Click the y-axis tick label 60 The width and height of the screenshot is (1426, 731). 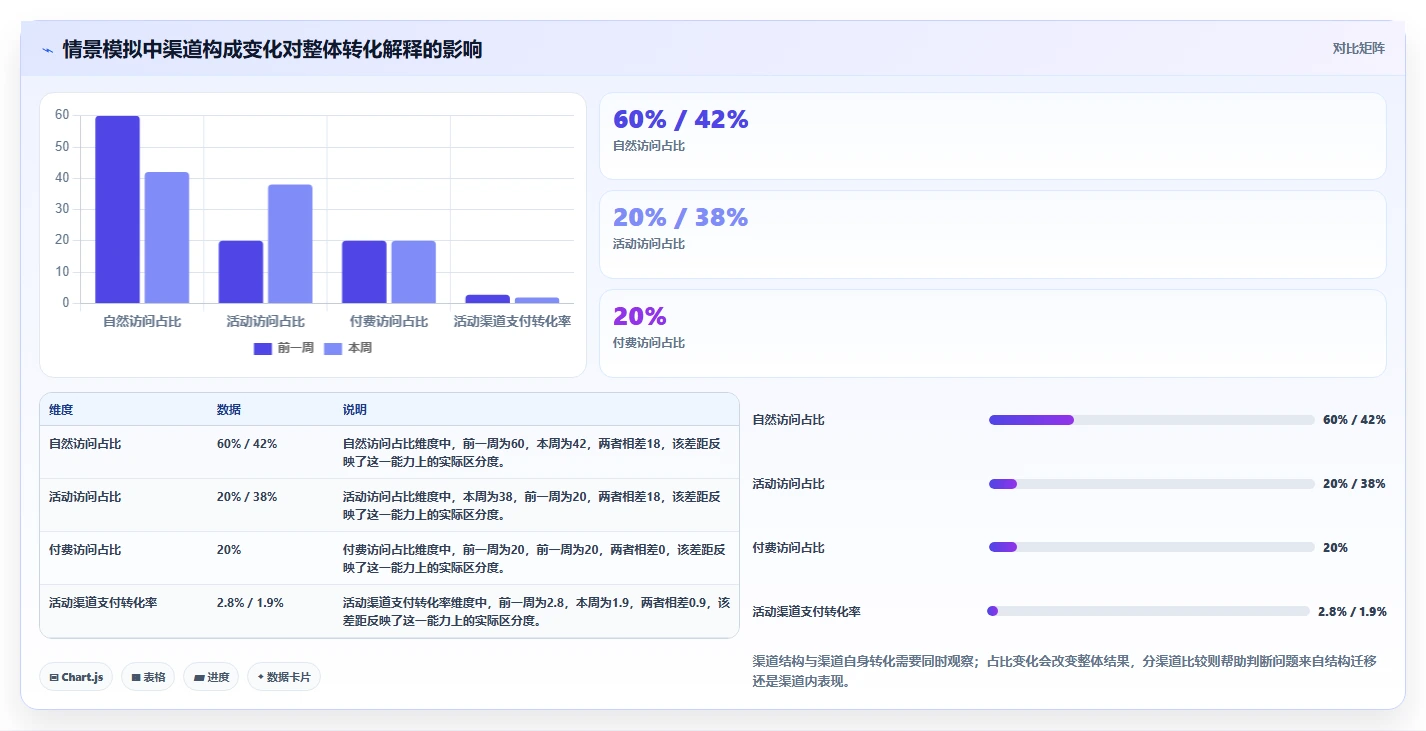(x=62, y=115)
